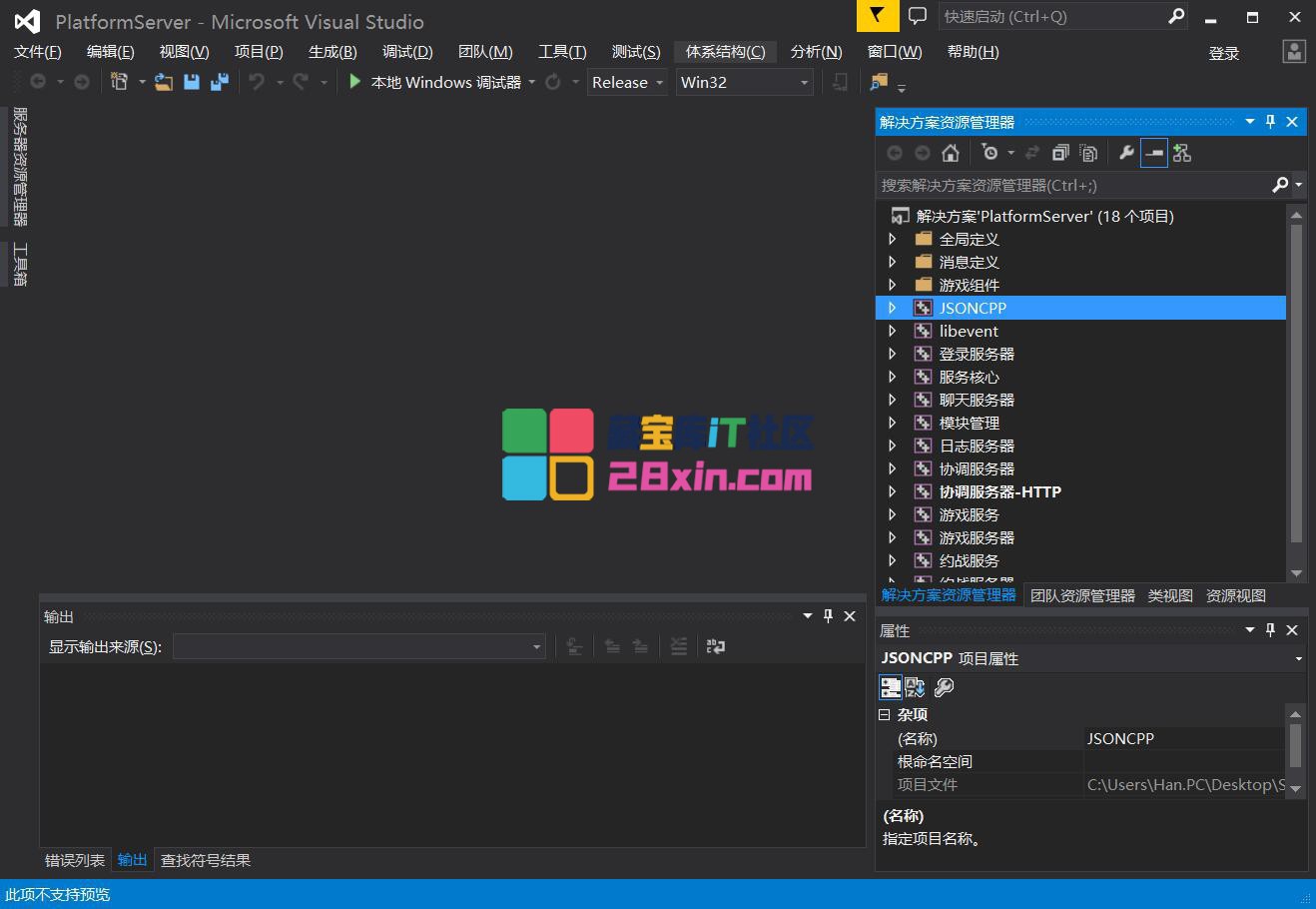Open the 体系结构(C) menu
This screenshot has width=1316, height=909.
(x=726, y=52)
